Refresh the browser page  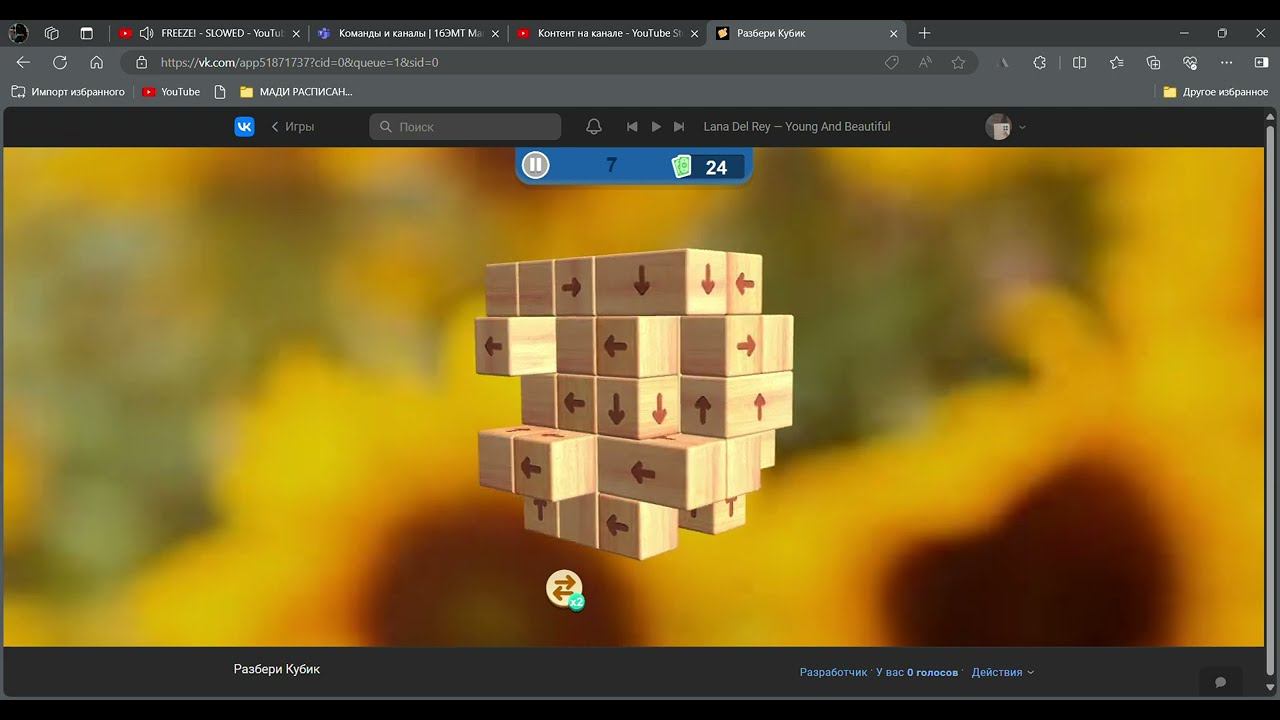(x=60, y=62)
